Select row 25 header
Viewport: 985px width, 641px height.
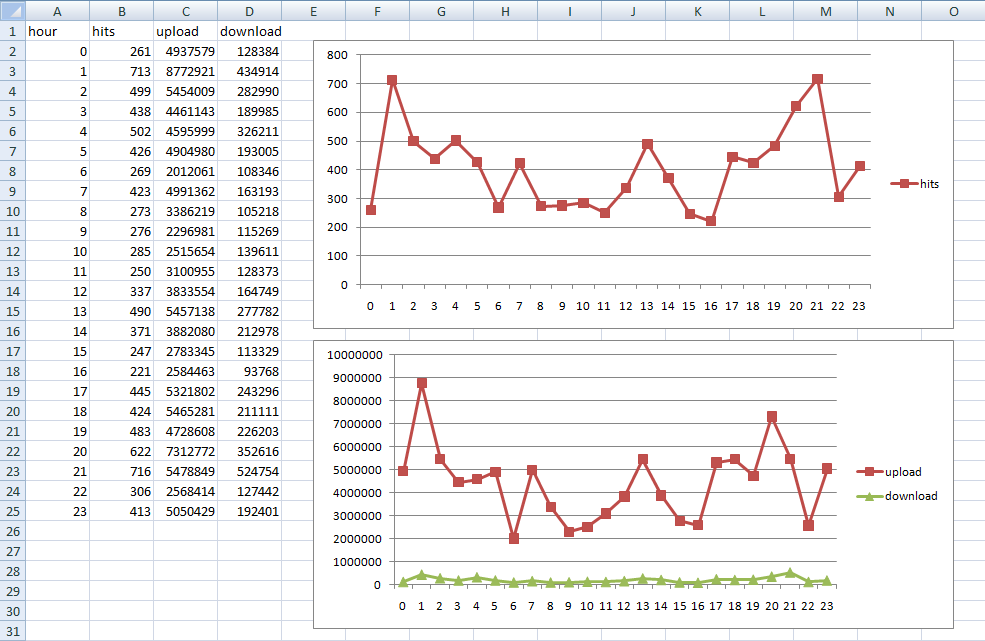click(x=11, y=511)
